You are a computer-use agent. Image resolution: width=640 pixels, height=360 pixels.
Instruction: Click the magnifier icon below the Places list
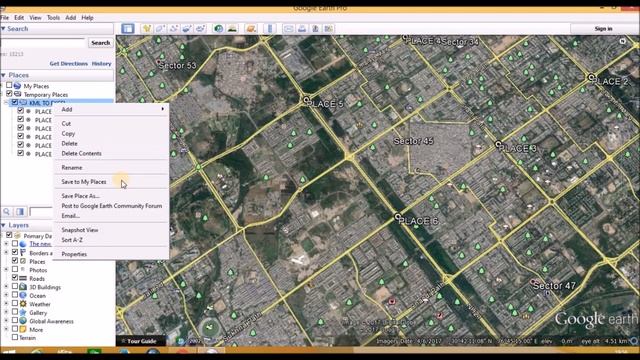[x=7, y=211]
